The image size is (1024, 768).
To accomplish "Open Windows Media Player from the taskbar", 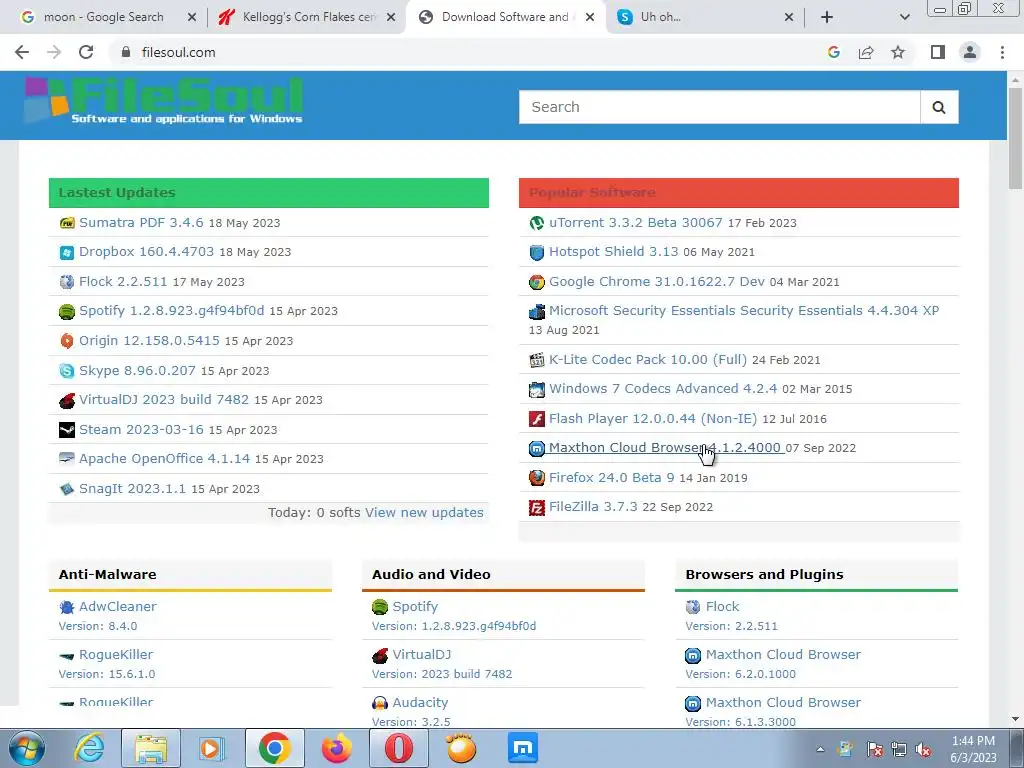I will pos(212,748).
